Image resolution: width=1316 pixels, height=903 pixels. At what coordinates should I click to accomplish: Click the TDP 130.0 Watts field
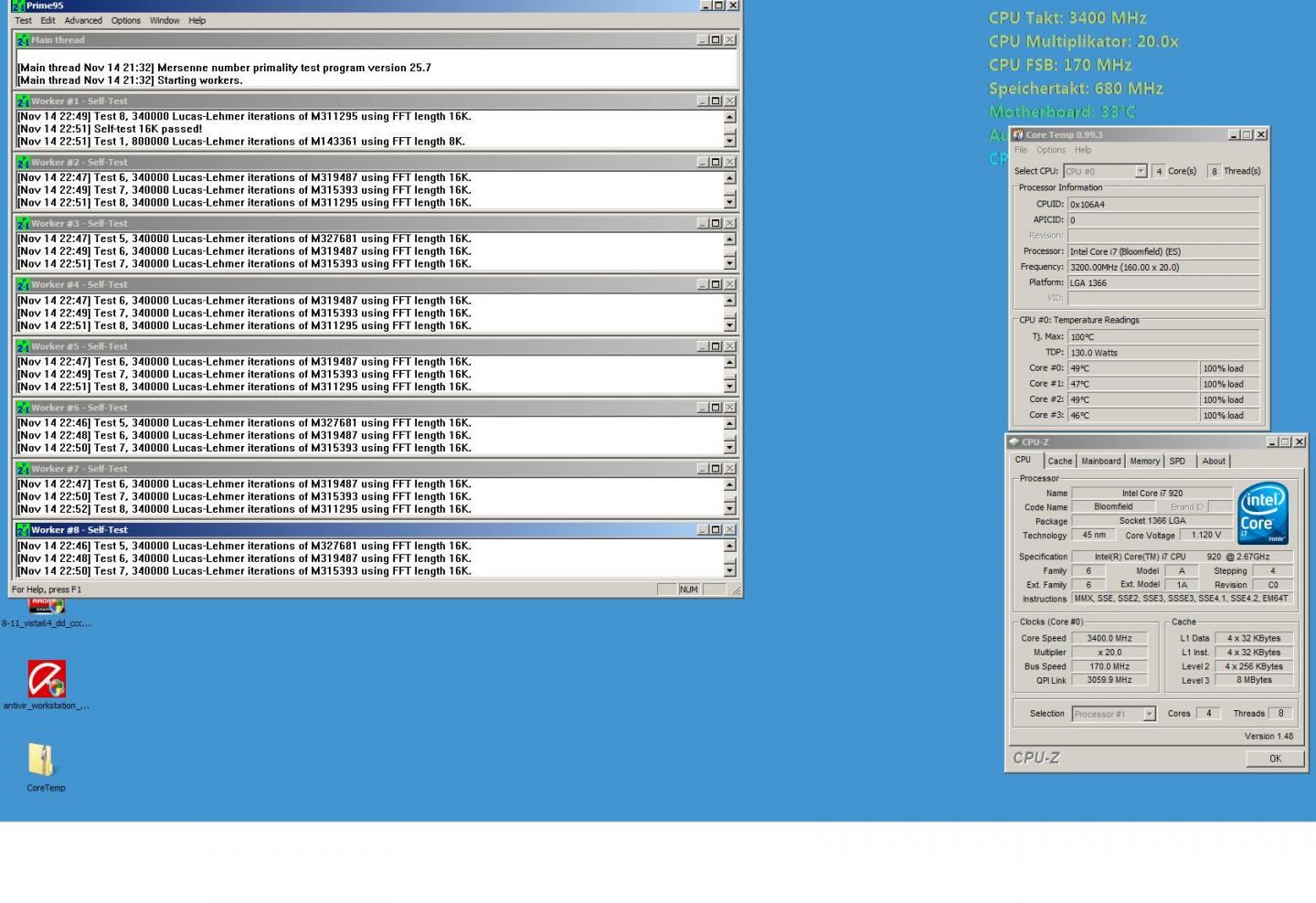click(x=1163, y=353)
